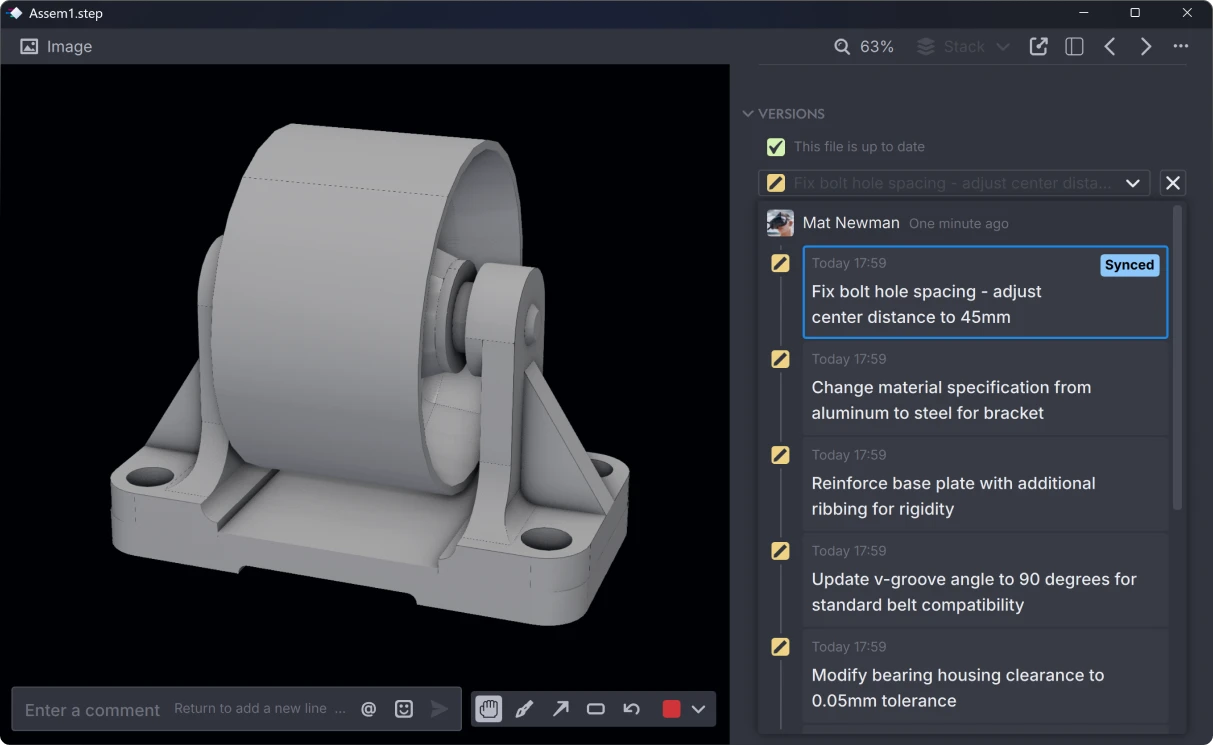The height and width of the screenshot is (745, 1213).
Task: Insert an emoji into the comment
Action: pyautogui.click(x=403, y=708)
